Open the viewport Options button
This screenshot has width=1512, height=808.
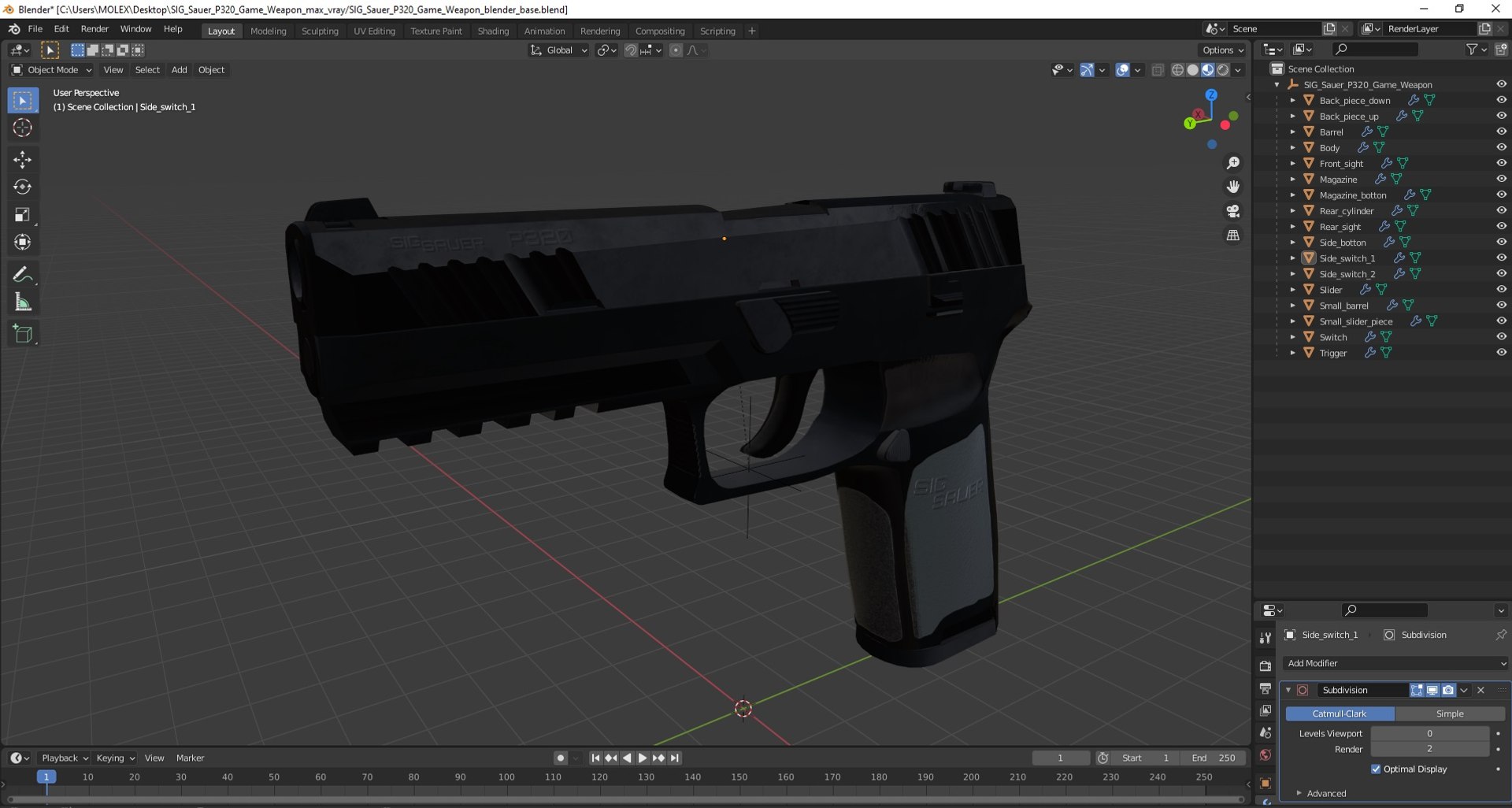1223,50
